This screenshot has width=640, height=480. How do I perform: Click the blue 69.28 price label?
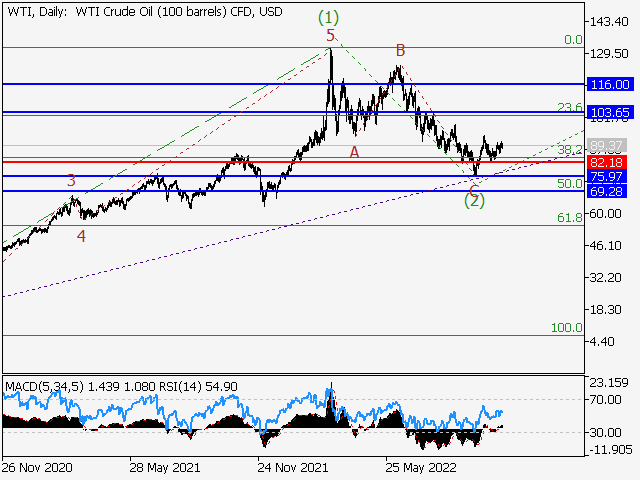(607, 191)
